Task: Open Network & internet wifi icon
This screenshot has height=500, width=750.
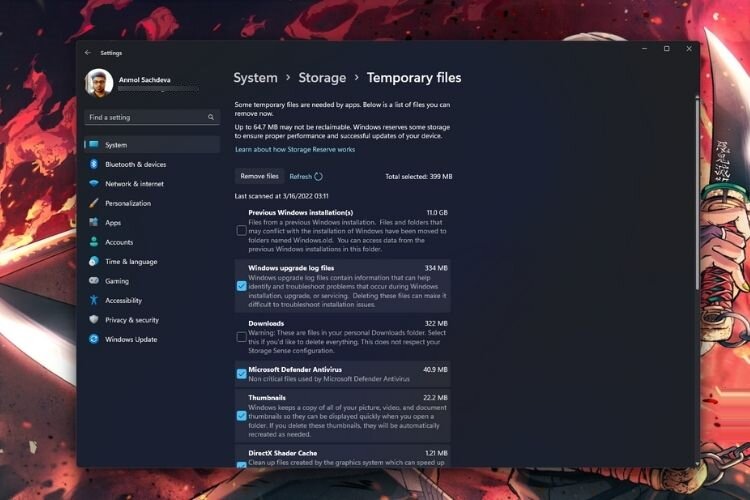Action: [x=94, y=183]
